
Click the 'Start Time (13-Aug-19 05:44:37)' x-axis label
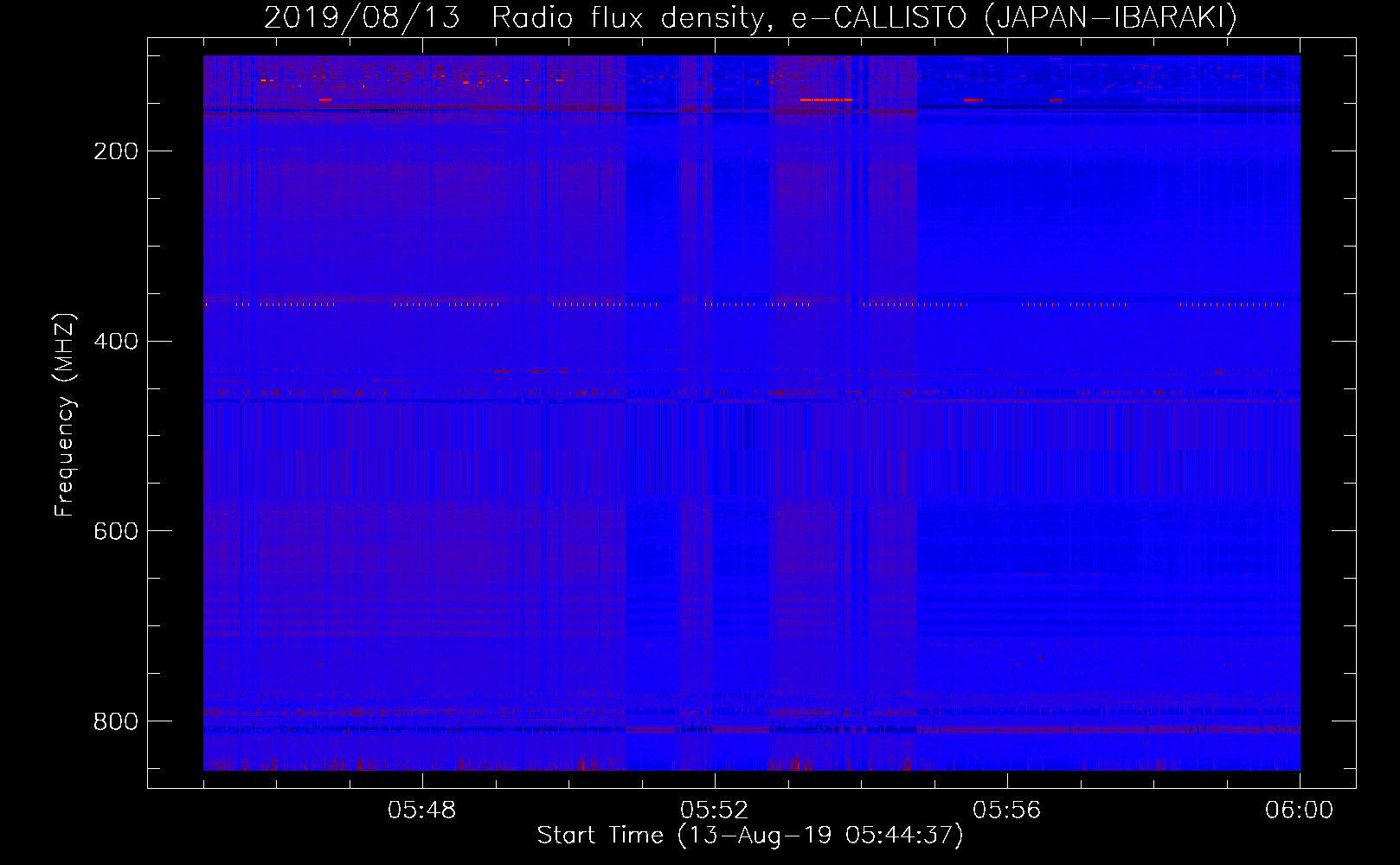(750, 836)
